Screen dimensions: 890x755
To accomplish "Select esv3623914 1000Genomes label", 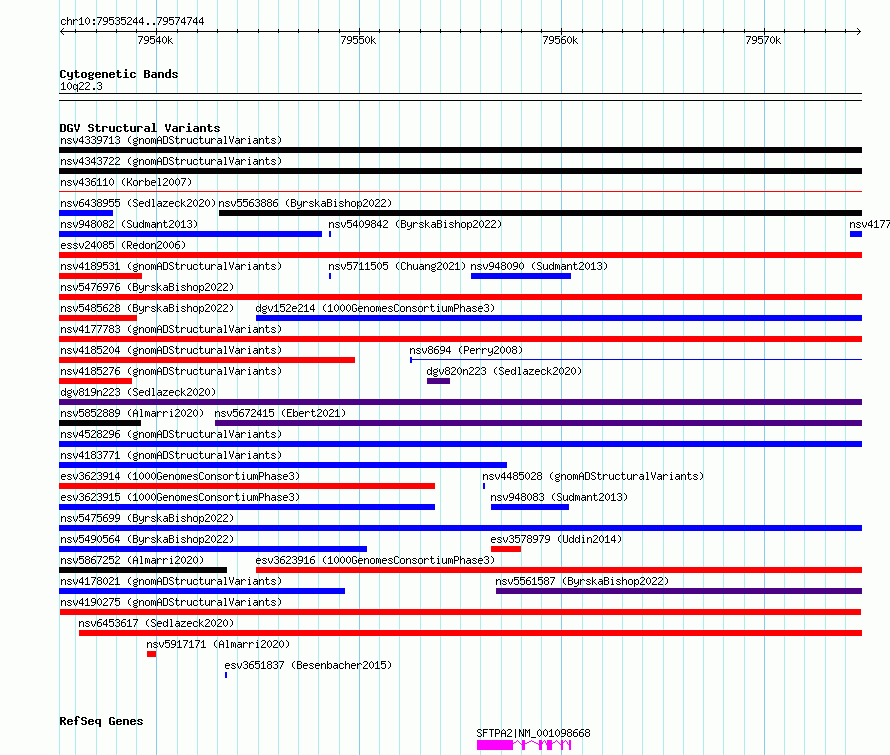I will point(180,476).
